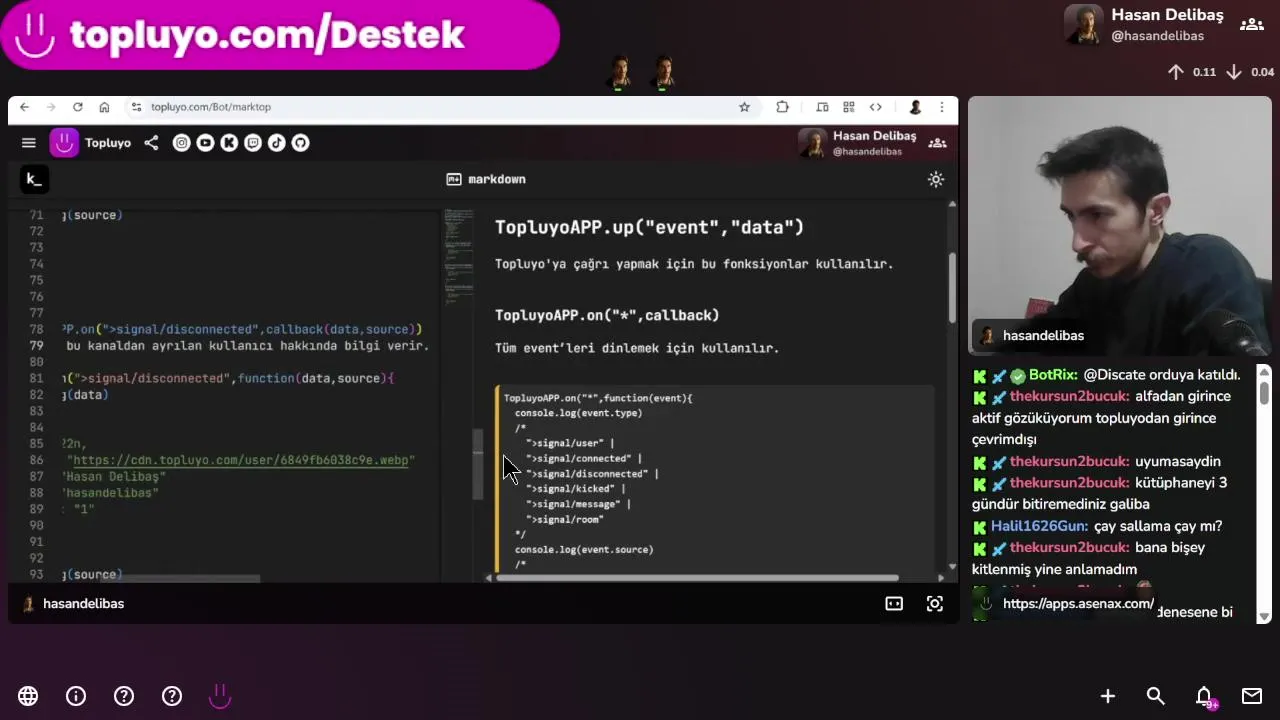The image size is (1280, 720).
Task: Open Halil1626Gun's chat username
Action: (x=1039, y=526)
